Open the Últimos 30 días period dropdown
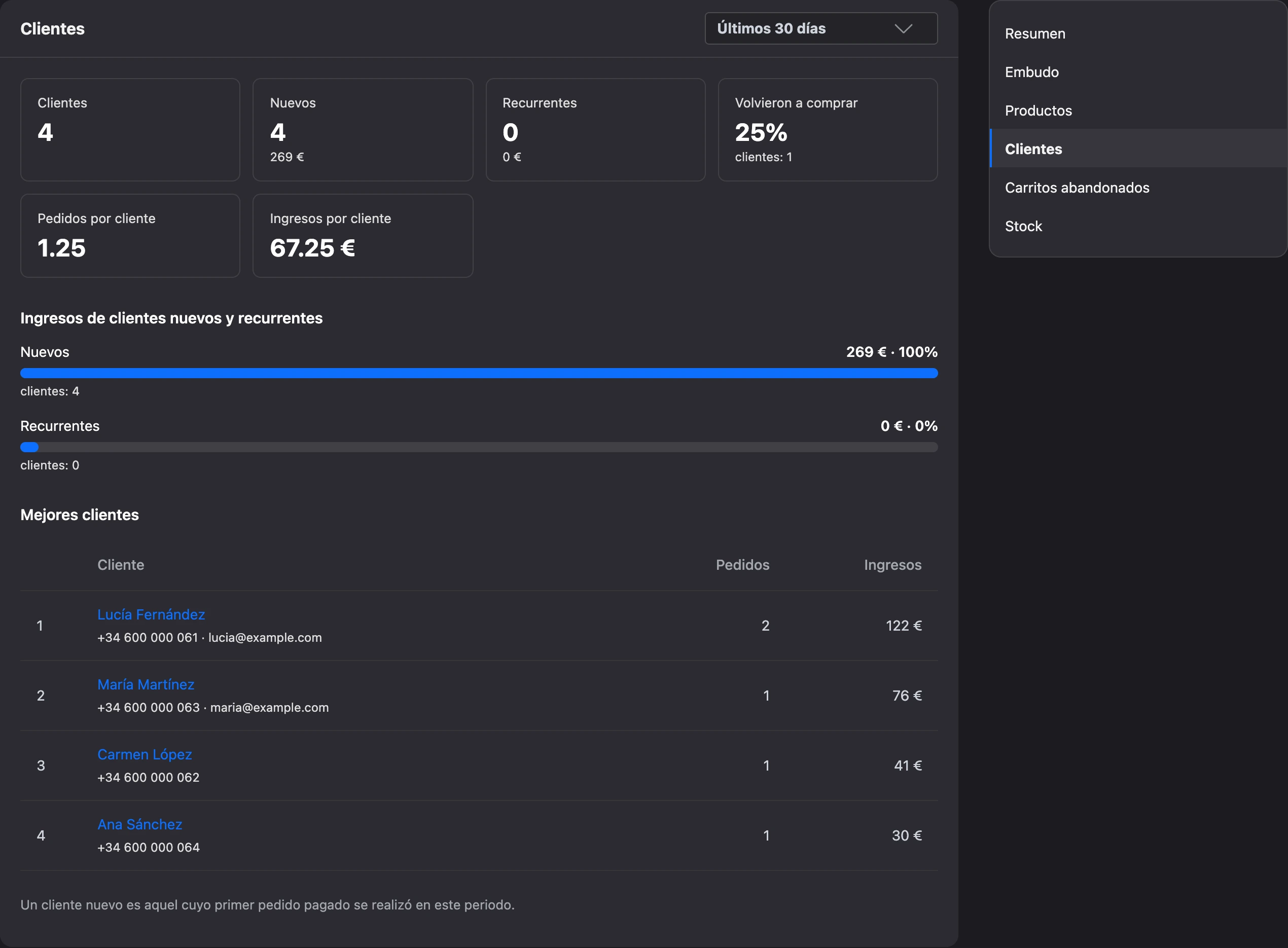Screen dimensions: 1288x948 pyautogui.click(x=821, y=28)
